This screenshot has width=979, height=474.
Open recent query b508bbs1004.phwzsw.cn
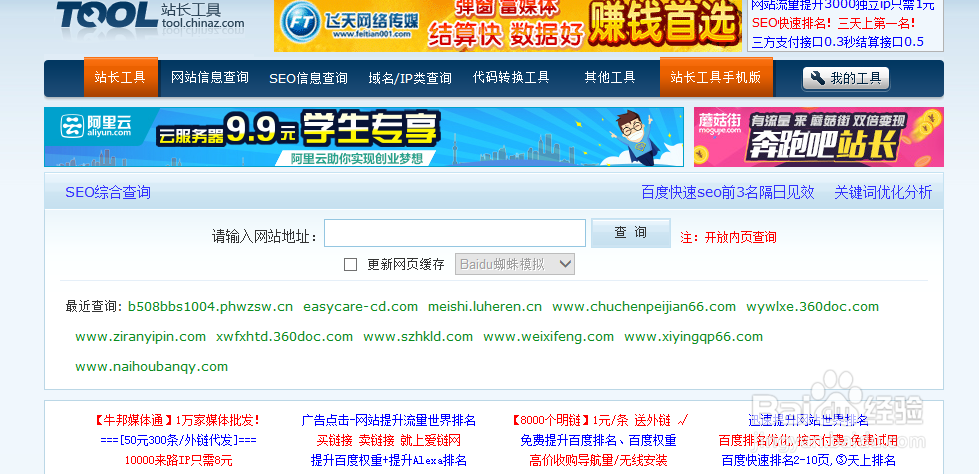click(210, 307)
